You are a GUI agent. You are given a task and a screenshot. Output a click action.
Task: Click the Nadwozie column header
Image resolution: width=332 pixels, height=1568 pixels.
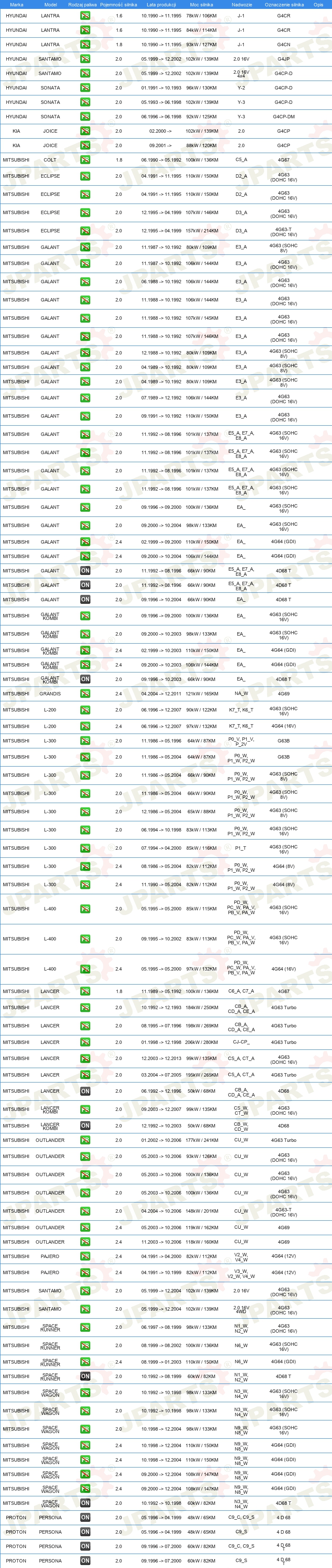click(242, 4)
